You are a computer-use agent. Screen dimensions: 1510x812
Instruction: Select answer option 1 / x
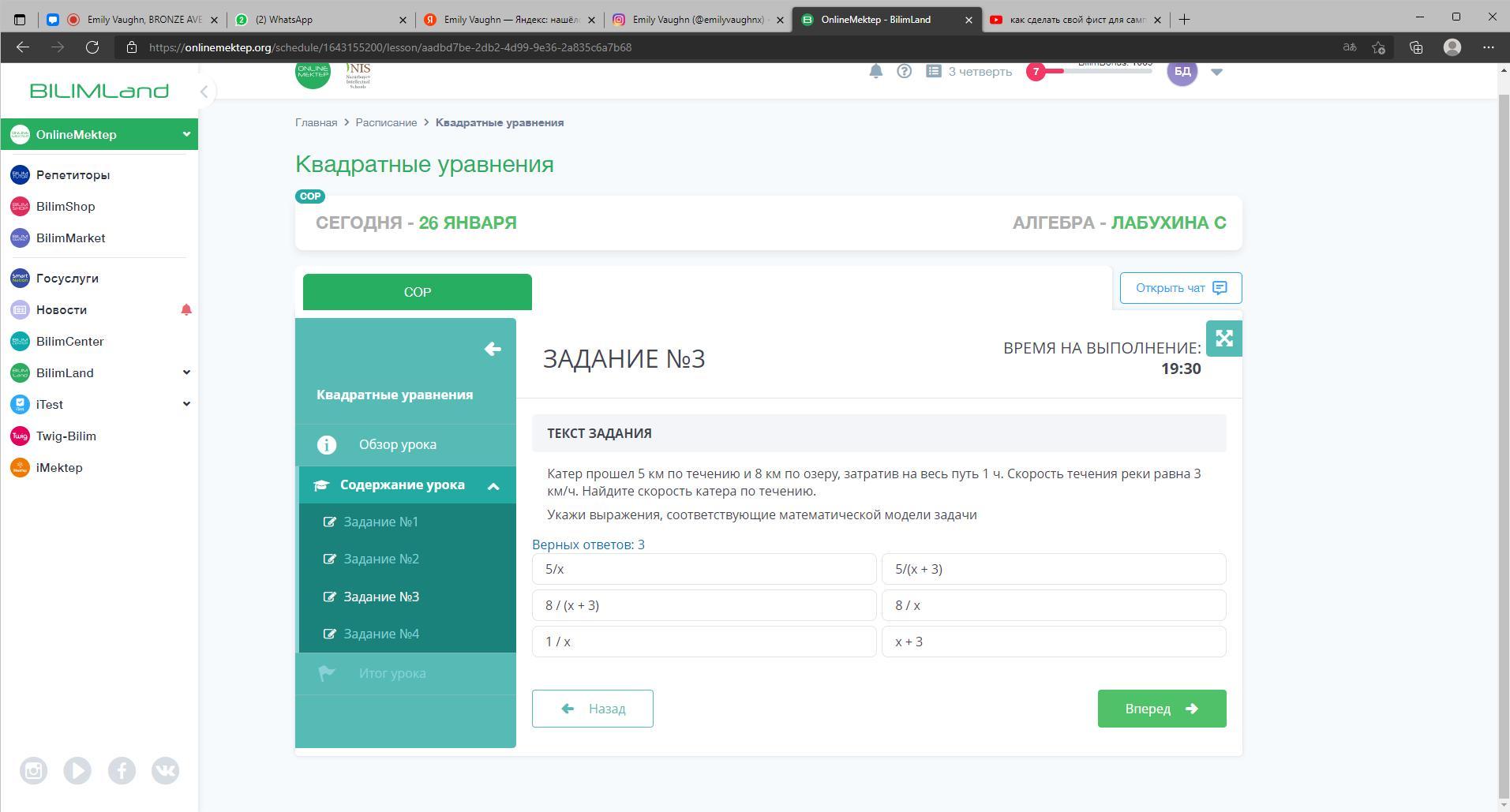click(704, 642)
